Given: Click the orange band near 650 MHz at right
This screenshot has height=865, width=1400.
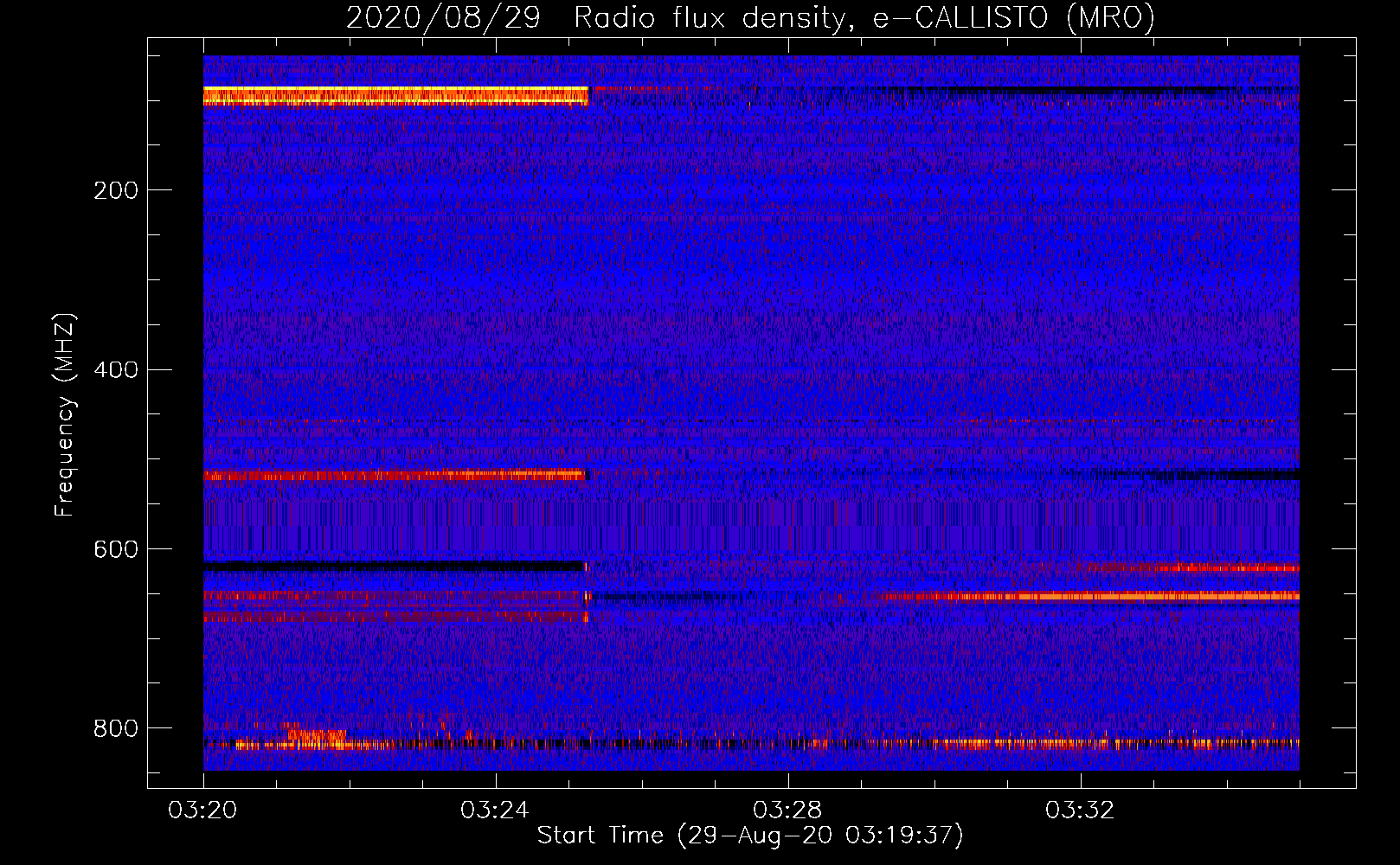Looking at the screenshot, I should (1090, 596).
